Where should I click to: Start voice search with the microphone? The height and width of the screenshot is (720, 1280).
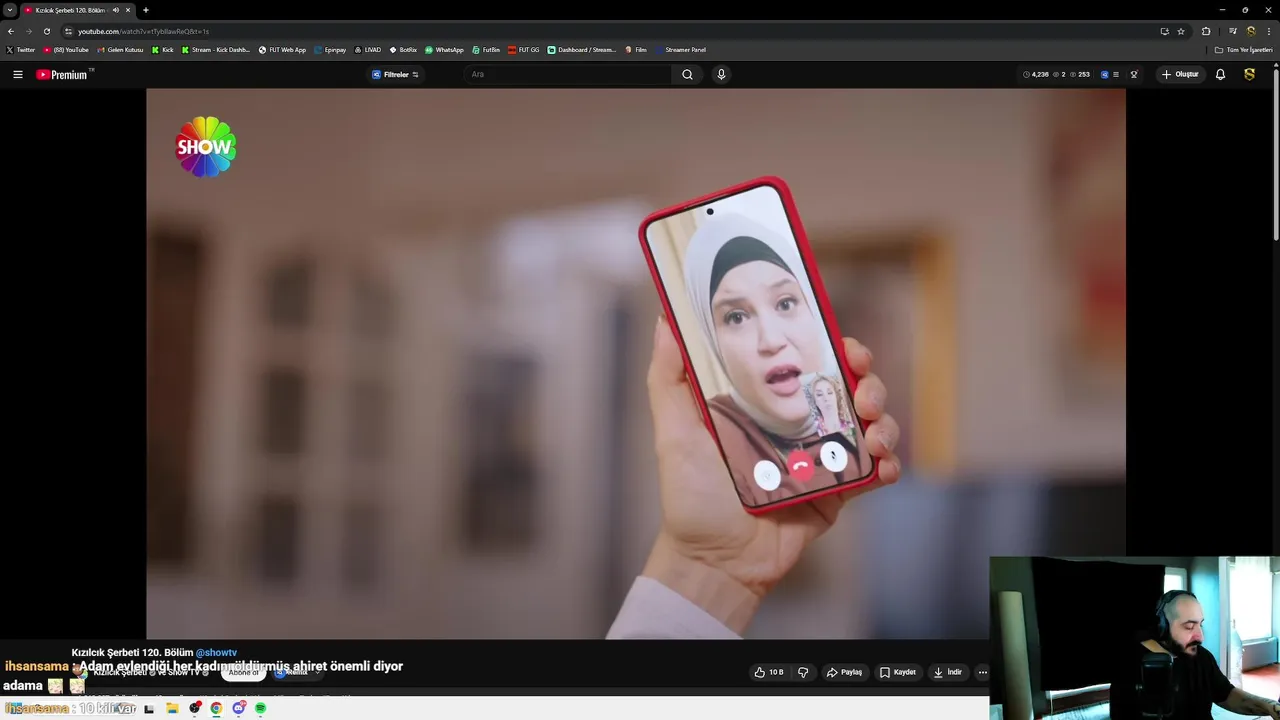721,74
